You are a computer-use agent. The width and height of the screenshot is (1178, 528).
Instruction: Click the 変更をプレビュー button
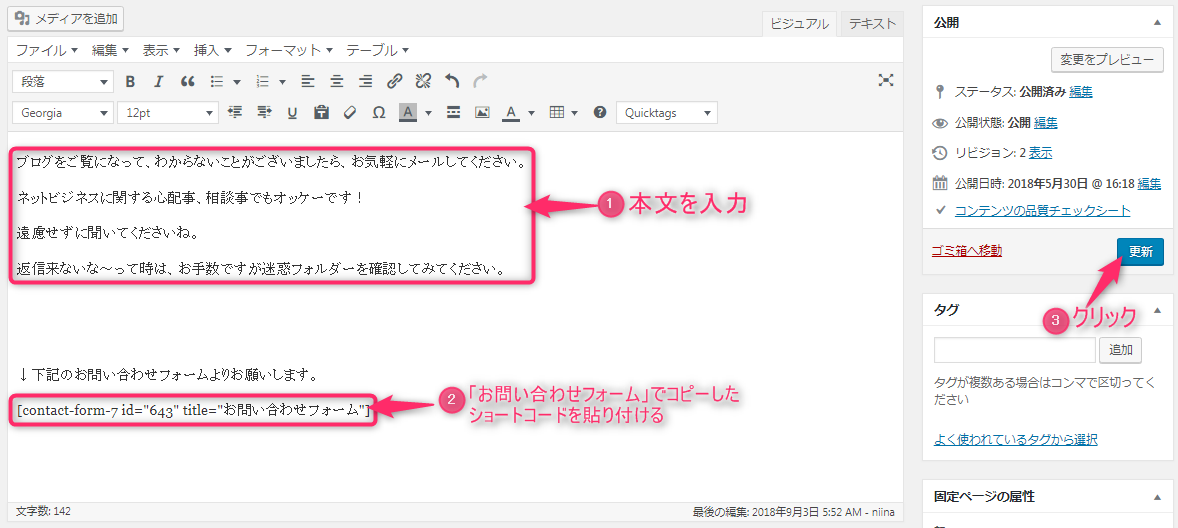(1107, 59)
